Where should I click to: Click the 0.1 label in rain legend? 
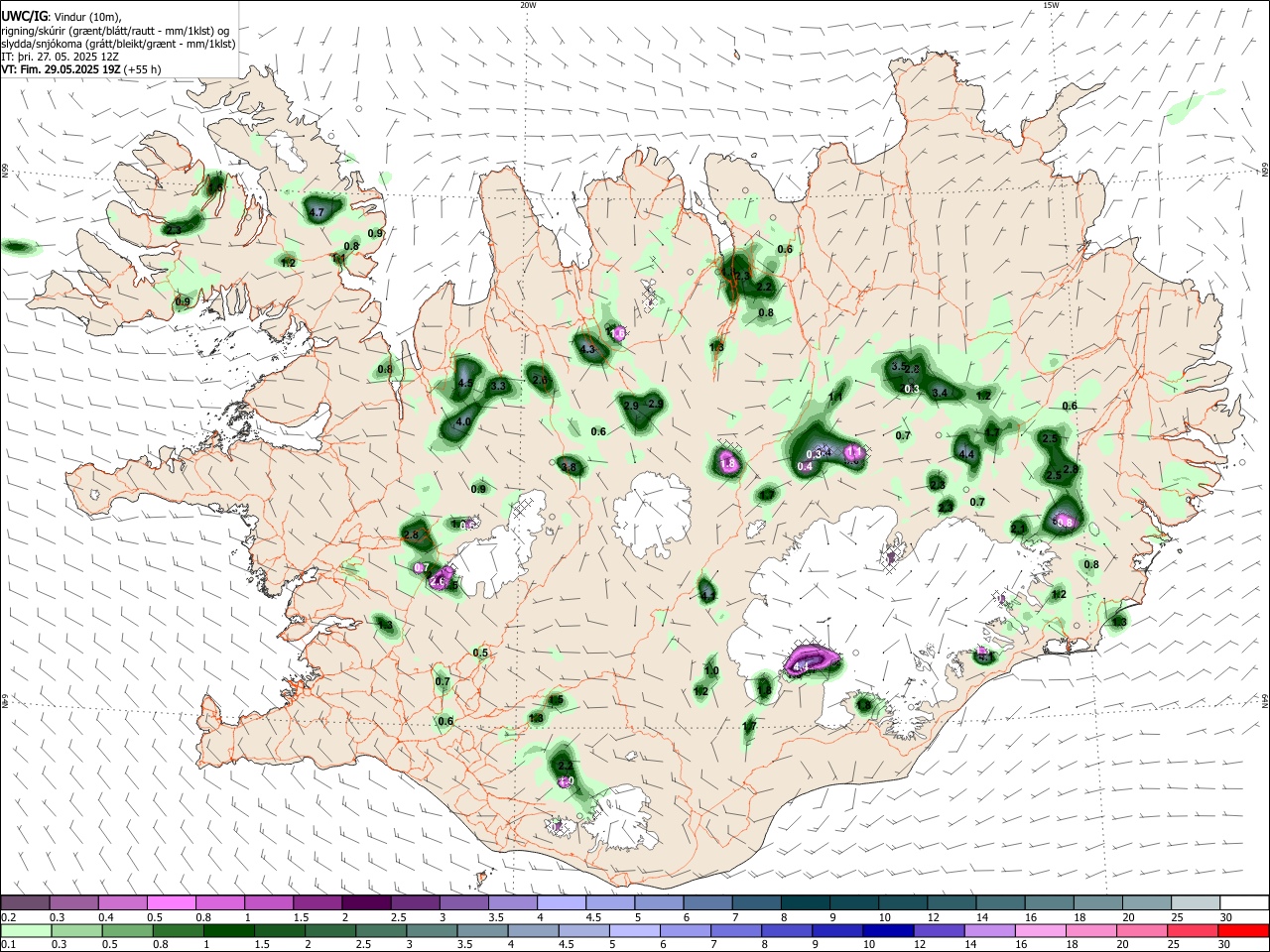pyautogui.click(x=8, y=945)
